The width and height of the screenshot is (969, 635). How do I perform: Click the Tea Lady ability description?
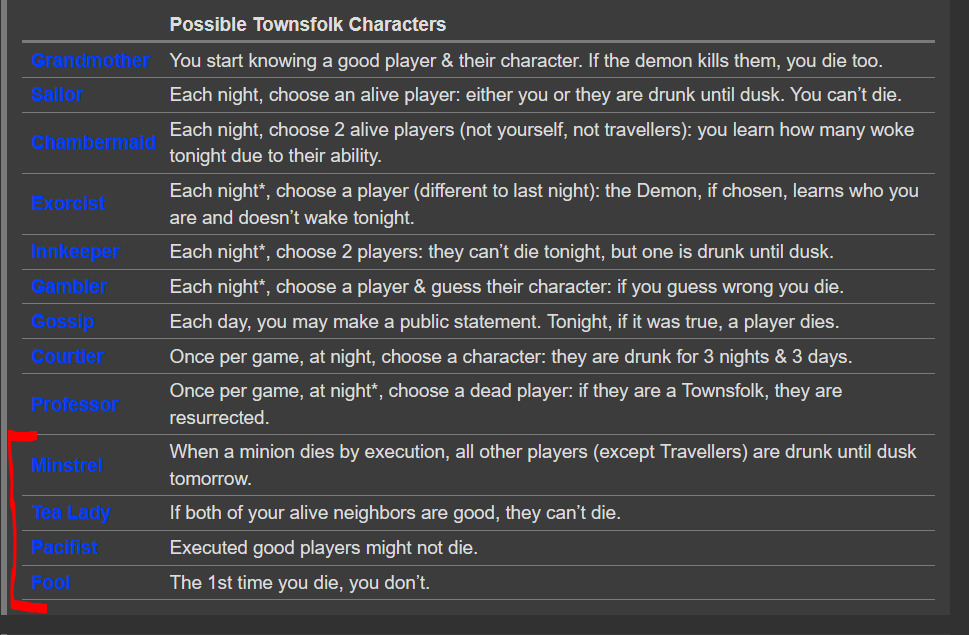pos(396,513)
